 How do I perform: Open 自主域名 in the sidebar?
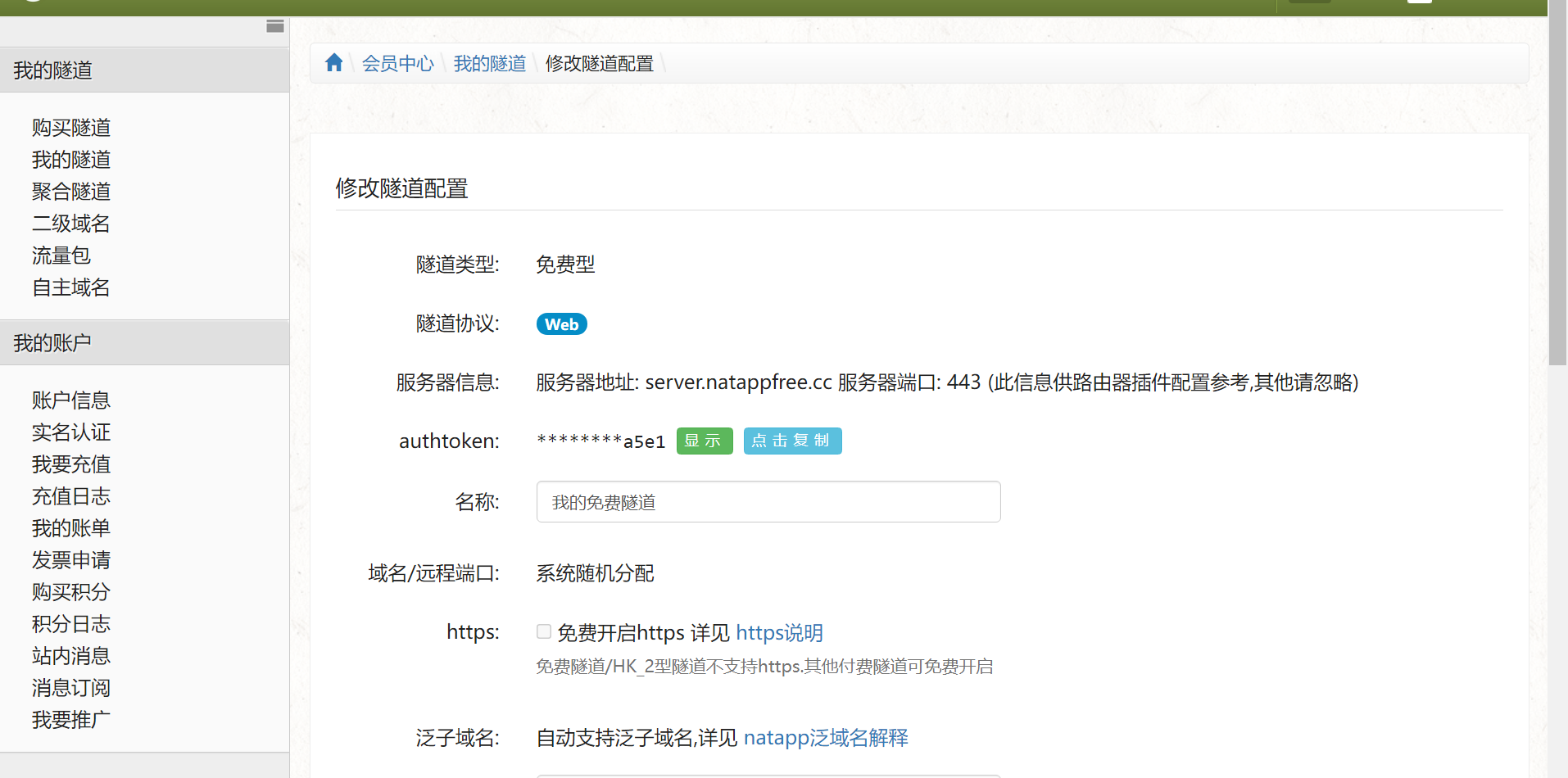pos(71,287)
